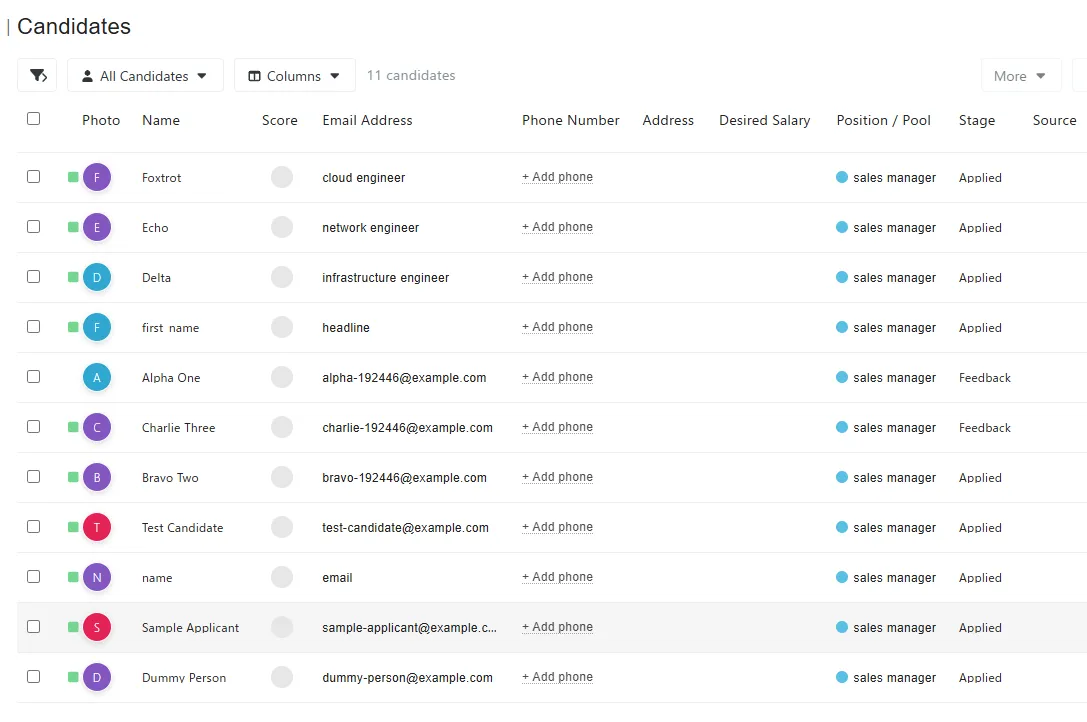Check the Alpha One row checkbox
Viewport: 1087px width, 722px height.
tap(33, 377)
